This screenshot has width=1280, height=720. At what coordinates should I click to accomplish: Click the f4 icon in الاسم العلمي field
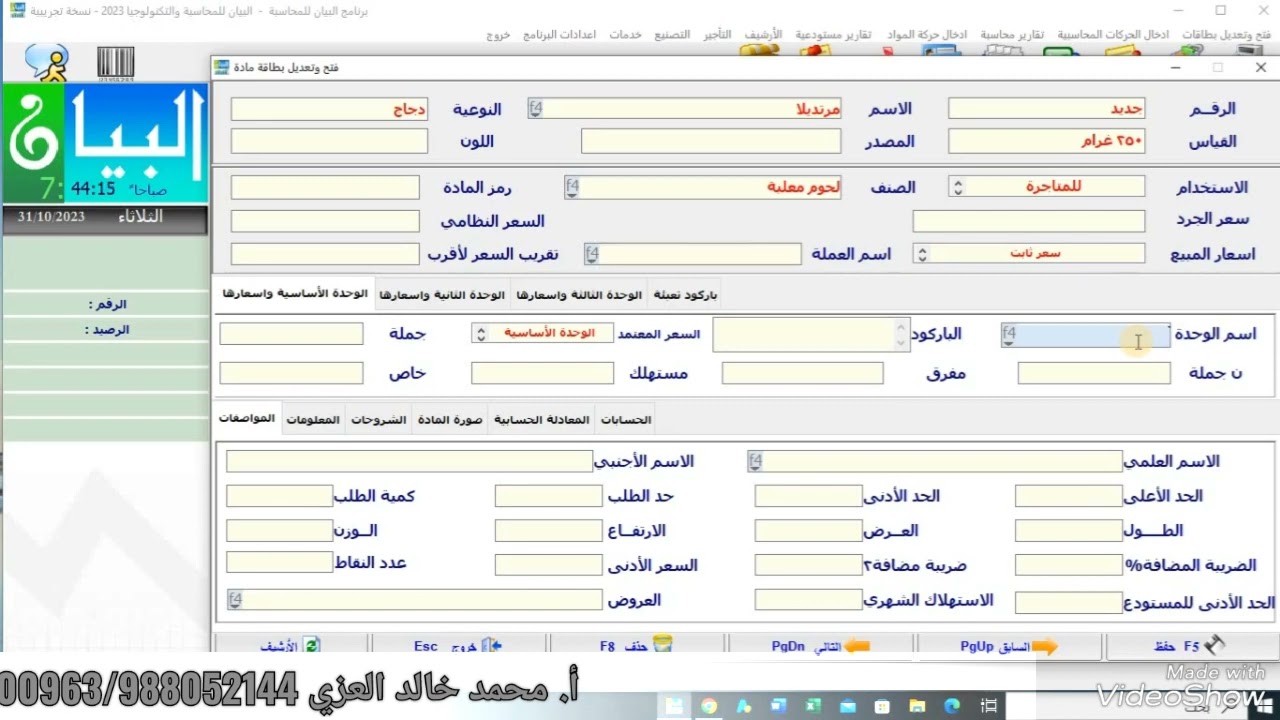point(755,461)
